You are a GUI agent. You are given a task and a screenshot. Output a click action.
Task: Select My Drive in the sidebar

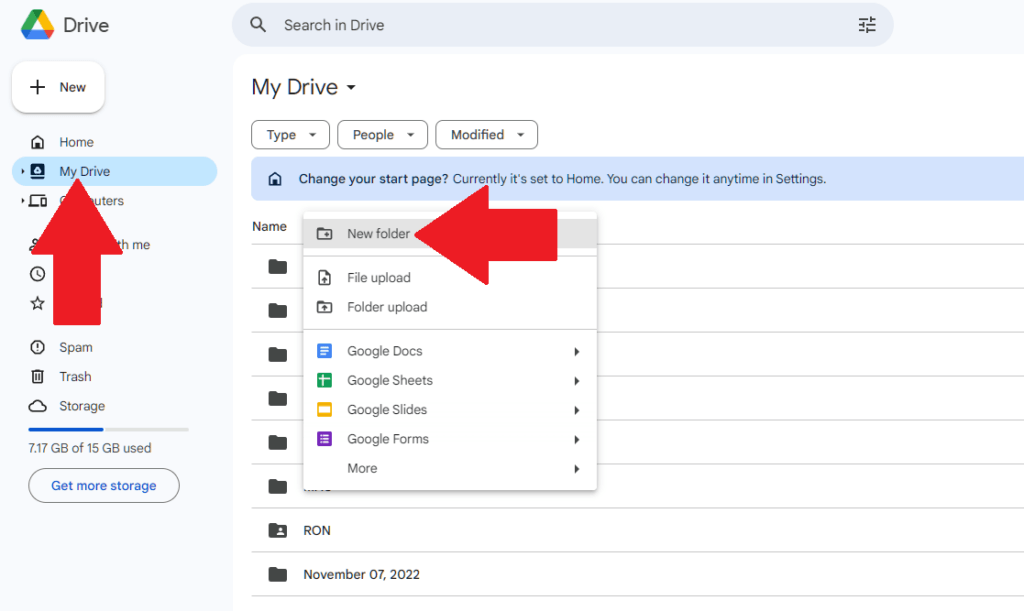114,171
